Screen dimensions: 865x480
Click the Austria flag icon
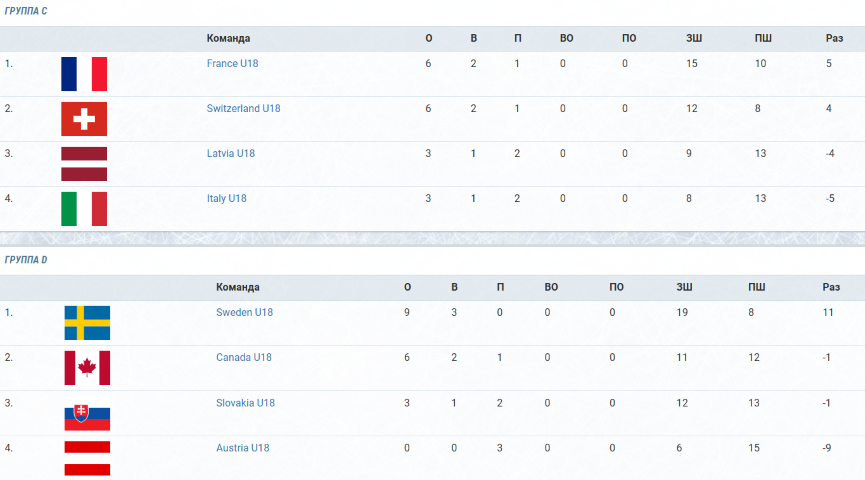pyautogui.click(x=87, y=458)
